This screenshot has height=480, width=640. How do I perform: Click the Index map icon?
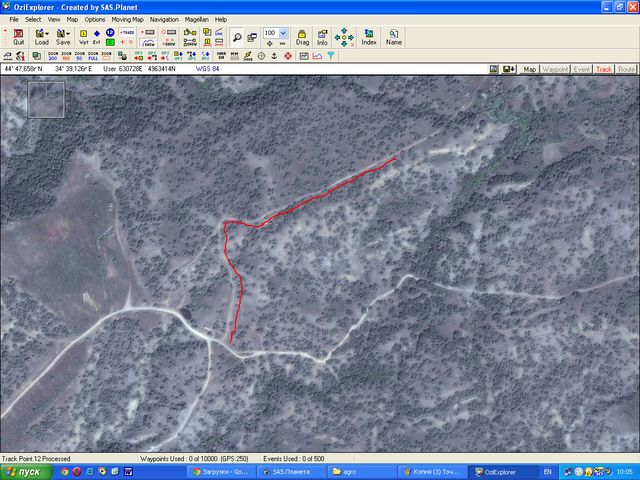coord(369,37)
